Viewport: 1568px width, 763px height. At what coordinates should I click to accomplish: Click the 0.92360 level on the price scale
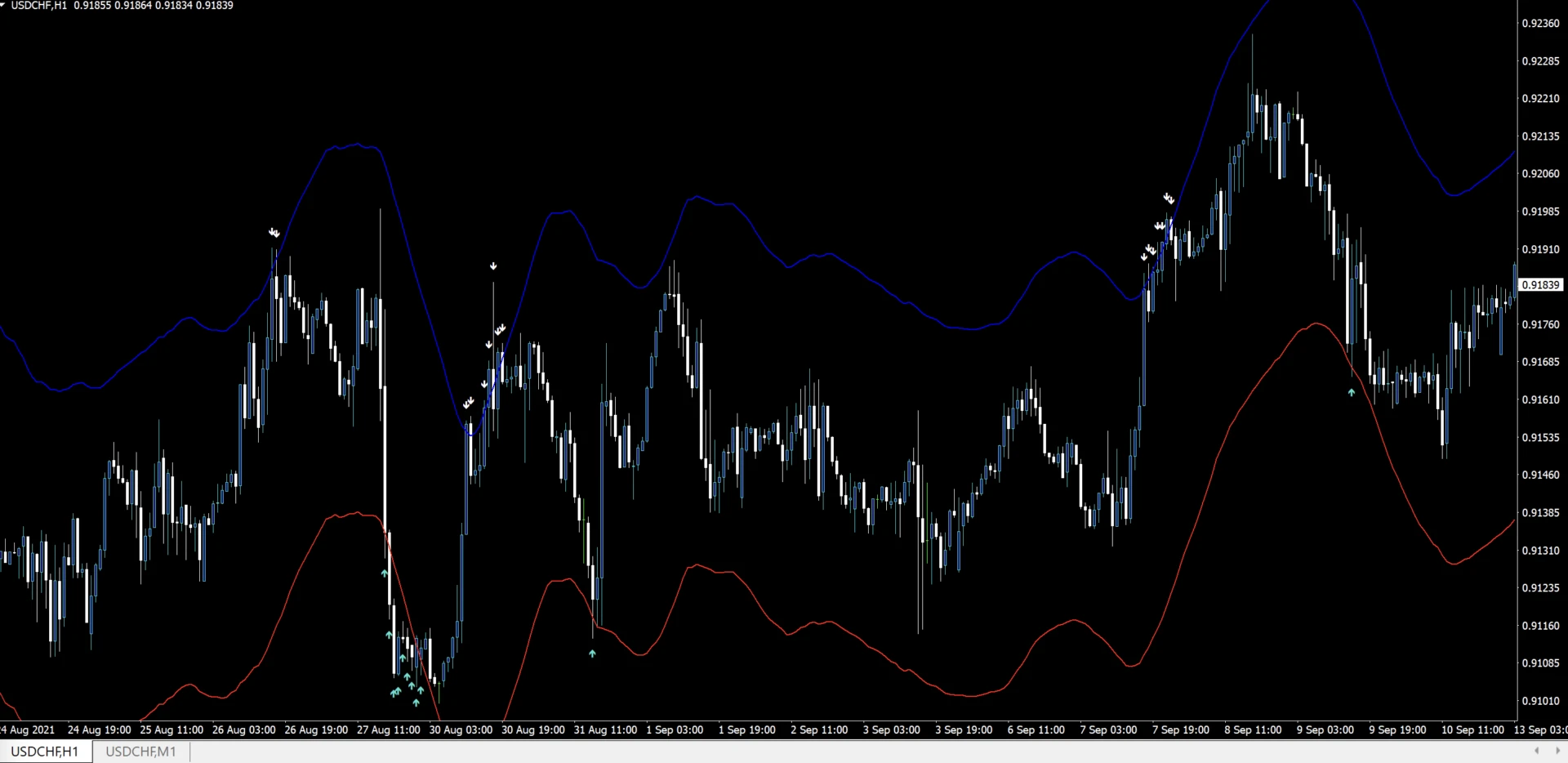pos(1539,24)
